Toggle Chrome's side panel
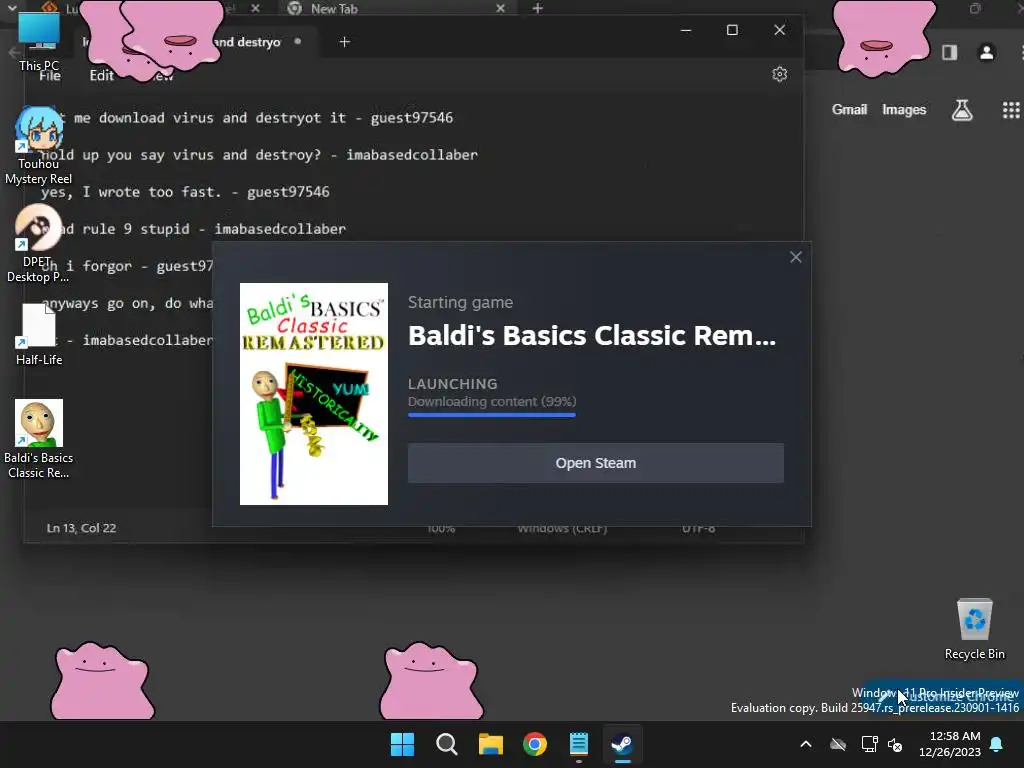This screenshot has height=768, width=1024. 950,52
